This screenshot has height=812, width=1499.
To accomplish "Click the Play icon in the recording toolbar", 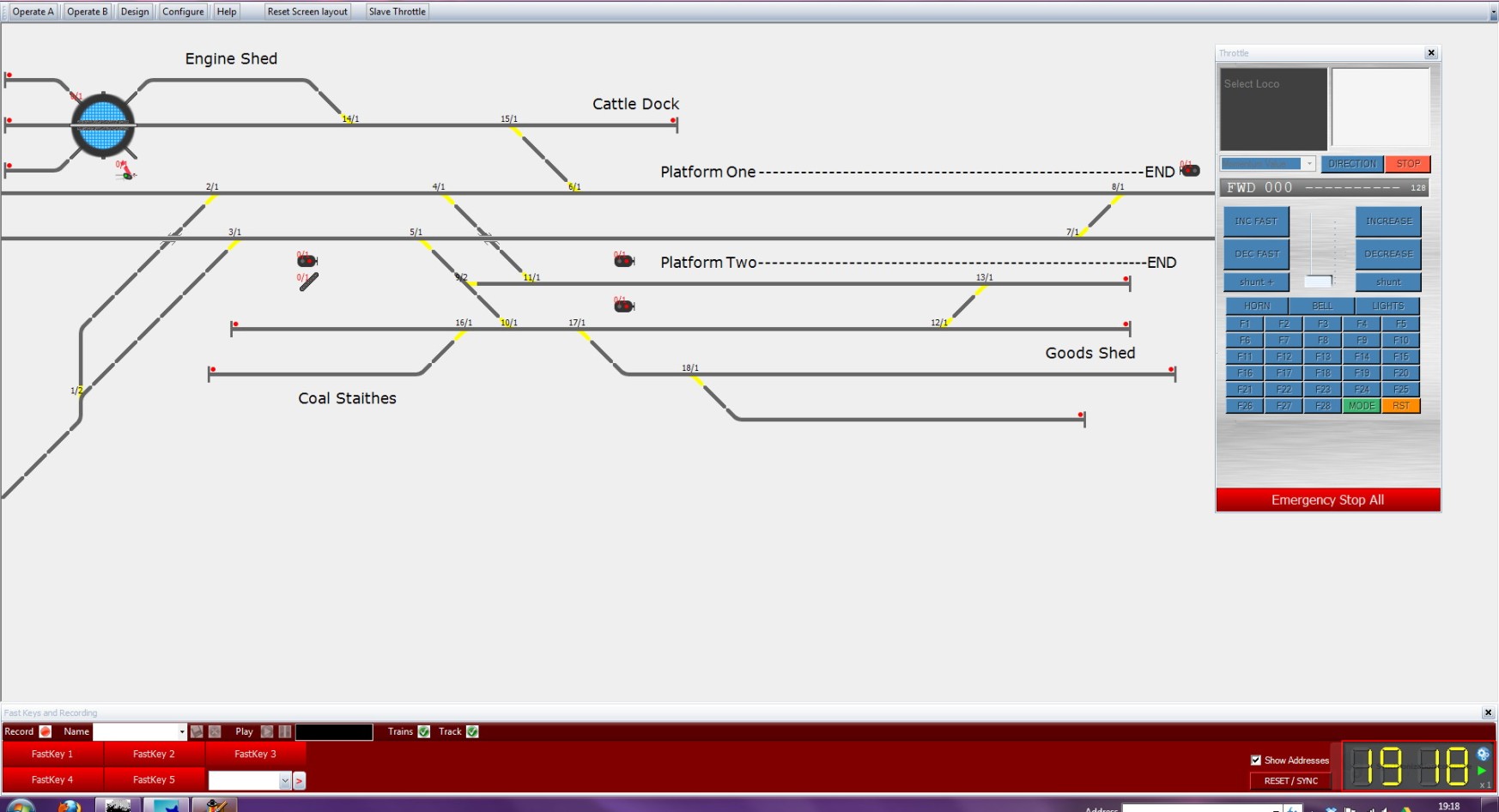I will click(x=266, y=731).
